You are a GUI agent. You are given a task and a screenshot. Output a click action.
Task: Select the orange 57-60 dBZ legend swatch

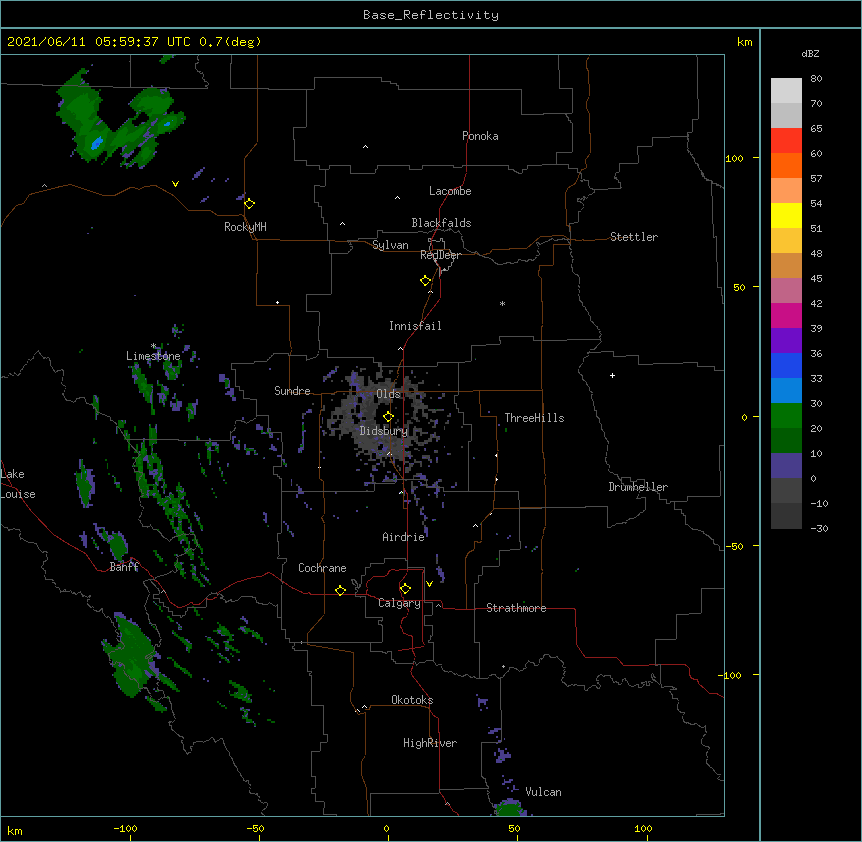pyautogui.click(x=786, y=165)
